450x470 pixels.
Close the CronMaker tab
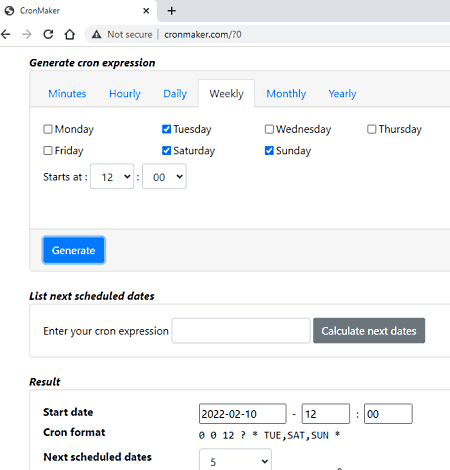click(146, 11)
